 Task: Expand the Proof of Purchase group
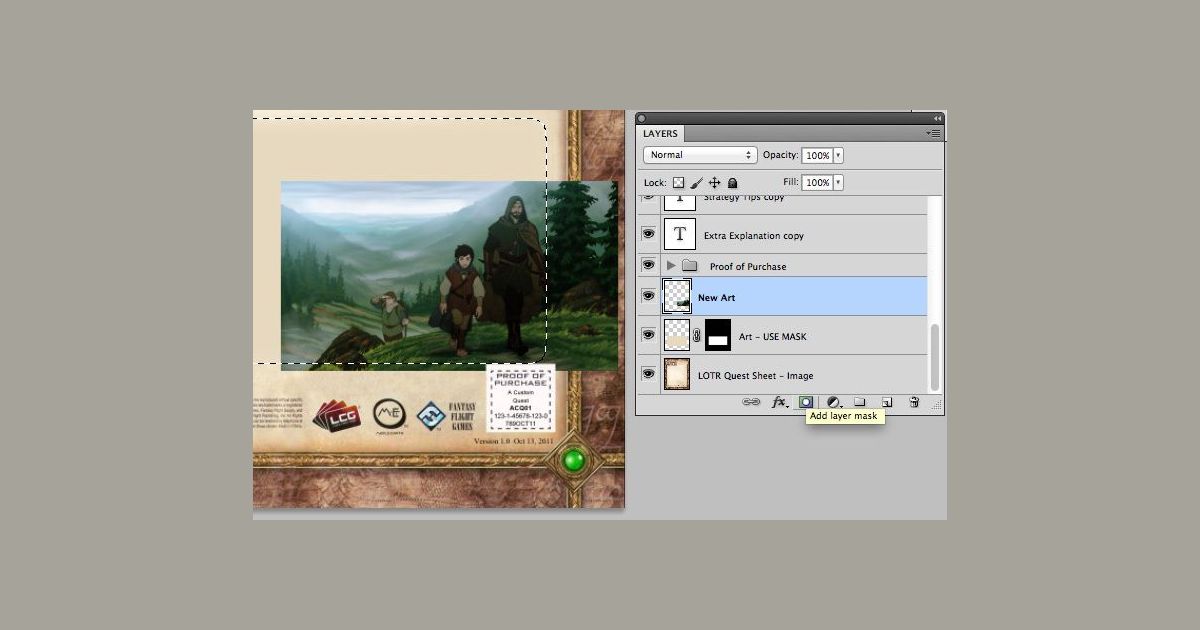[x=671, y=266]
